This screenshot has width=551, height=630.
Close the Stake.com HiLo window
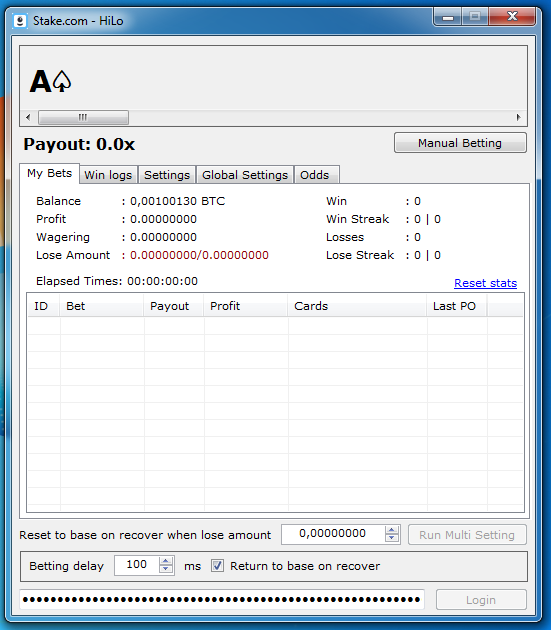tap(512, 16)
